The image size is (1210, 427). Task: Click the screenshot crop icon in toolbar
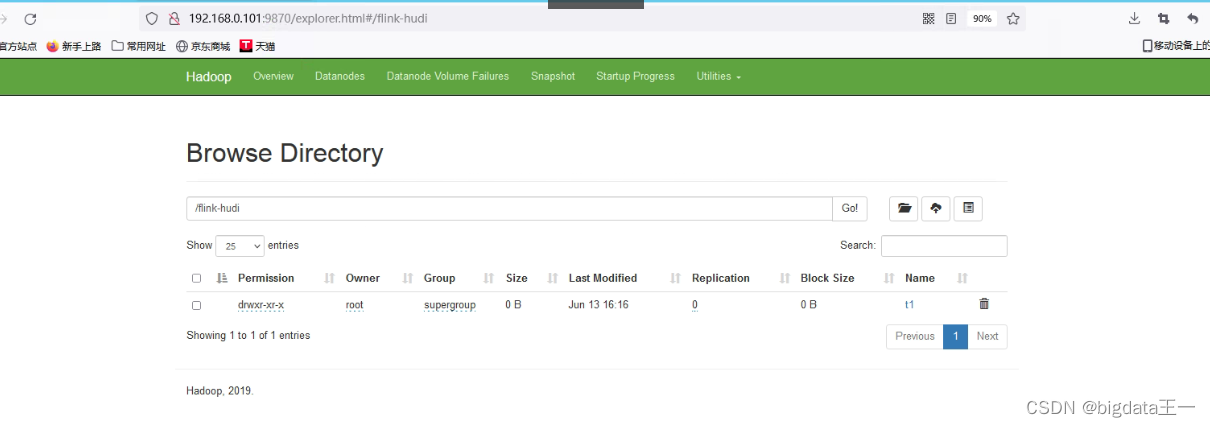1163,18
